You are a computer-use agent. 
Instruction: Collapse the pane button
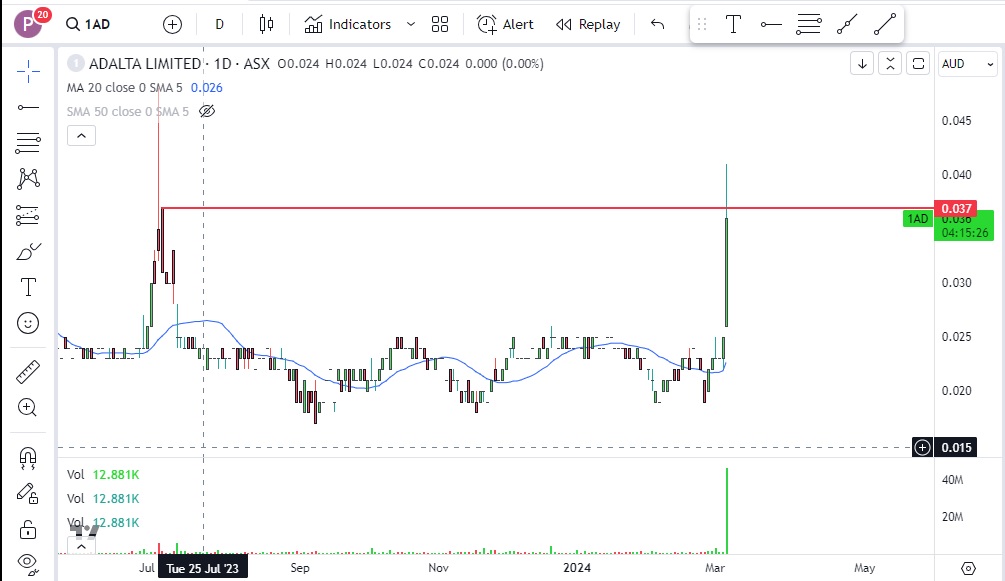890,63
